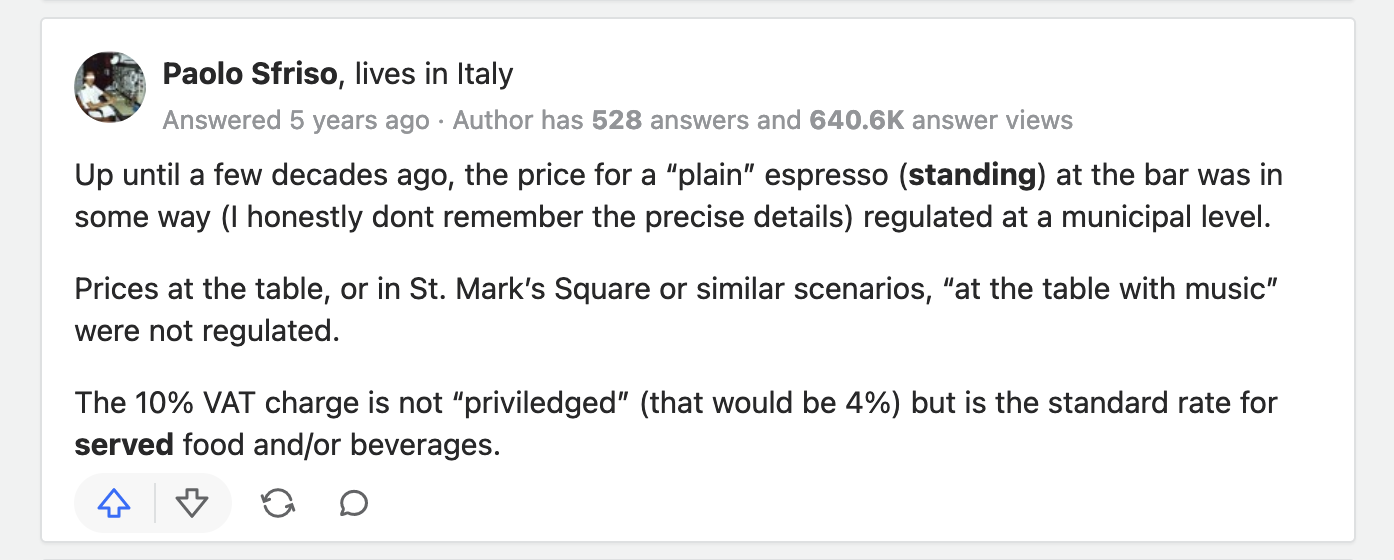Downvote the answer about espresso prices
This screenshot has height=560, width=1394.
pyautogui.click(x=191, y=504)
